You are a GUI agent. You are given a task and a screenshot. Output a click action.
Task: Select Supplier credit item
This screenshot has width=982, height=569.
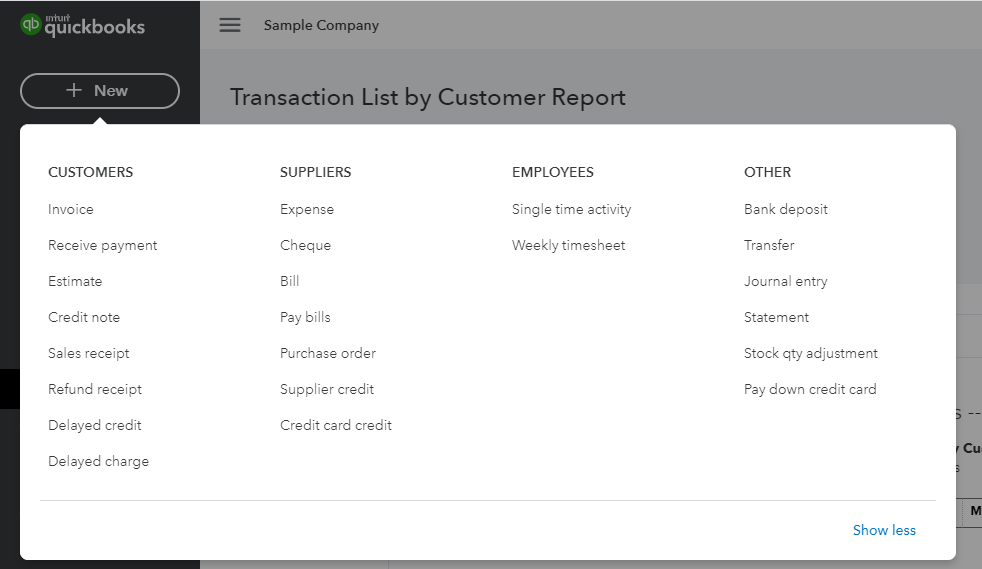click(x=327, y=389)
